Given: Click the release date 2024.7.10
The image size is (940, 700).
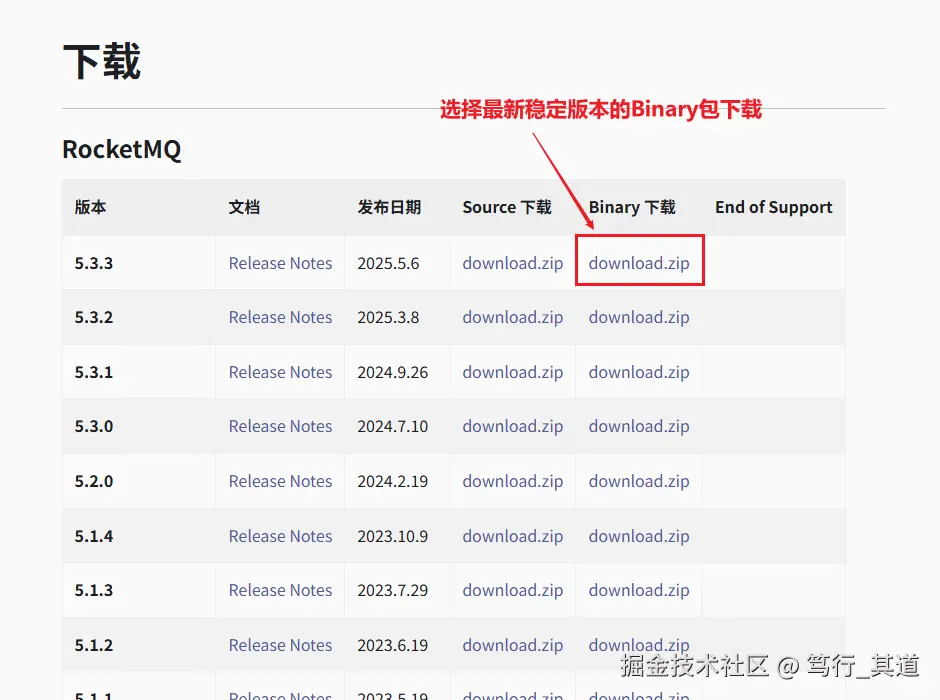Looking at the screenshot, I should click(x=393, y=426).
